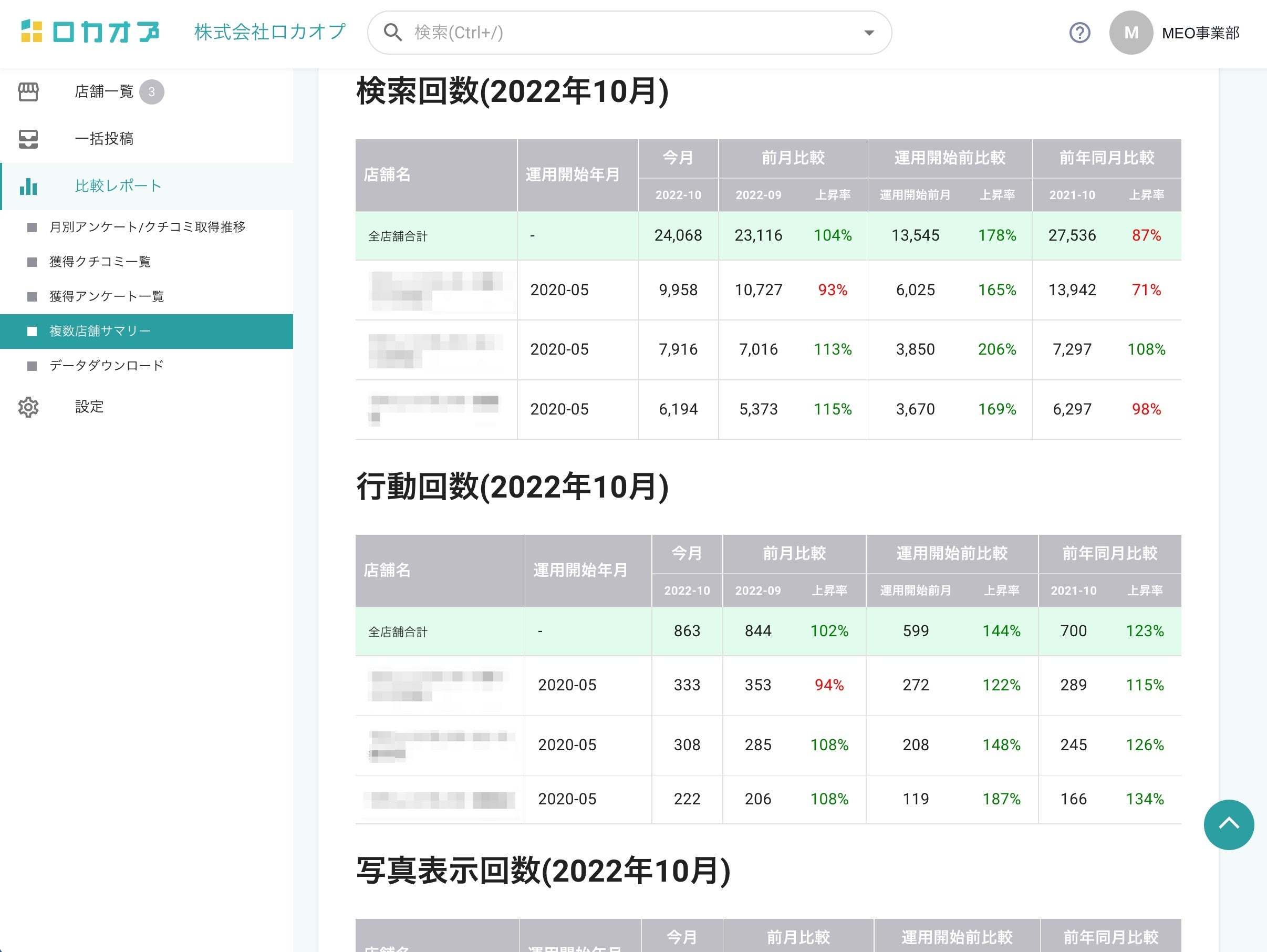Image resolution: width=1267 pixels, height=952 pixels.
Task: Click the search magnifier icon
Action: click(392, 33)
